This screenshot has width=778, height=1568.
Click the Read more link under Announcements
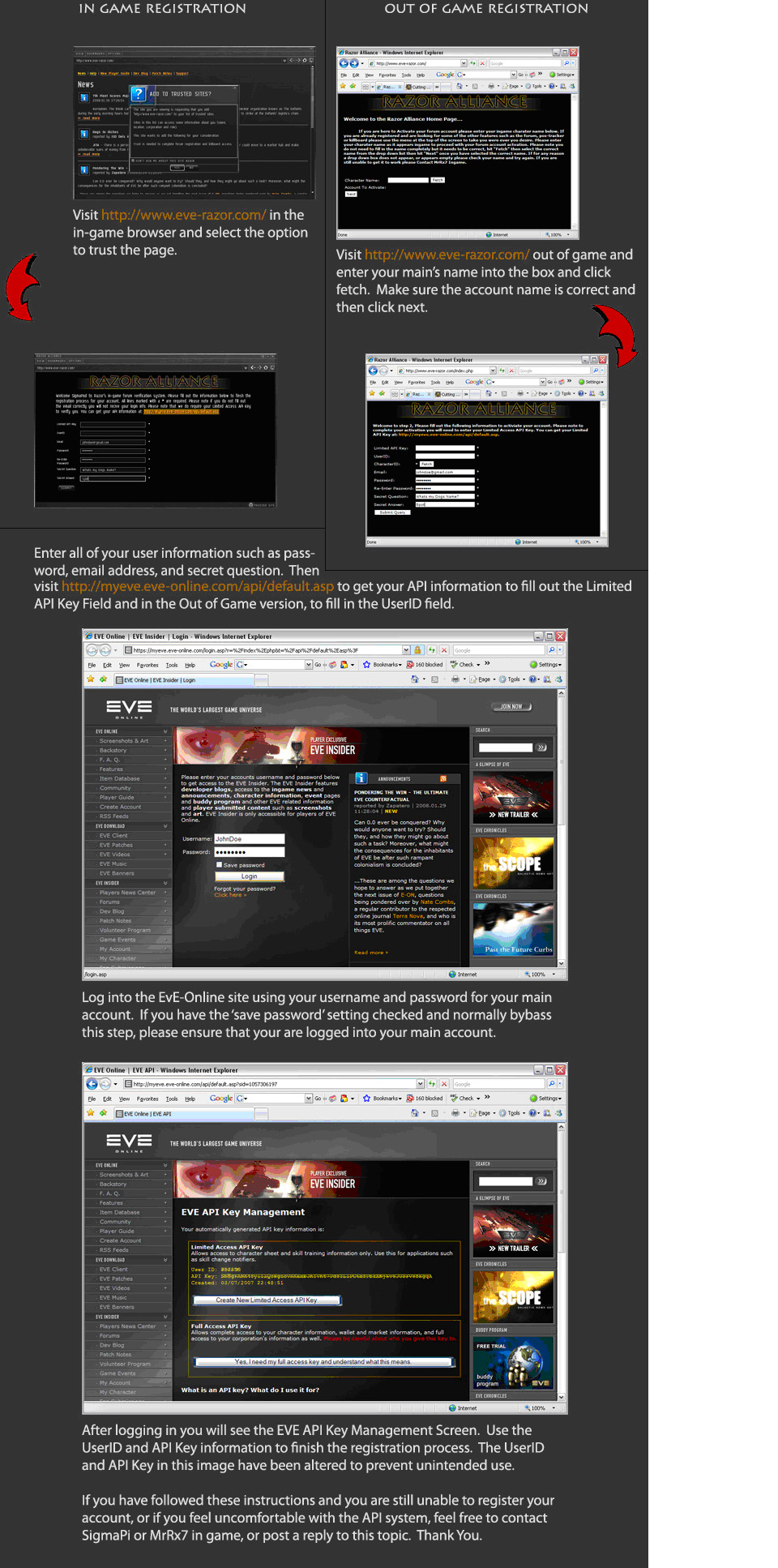point(371,953)
